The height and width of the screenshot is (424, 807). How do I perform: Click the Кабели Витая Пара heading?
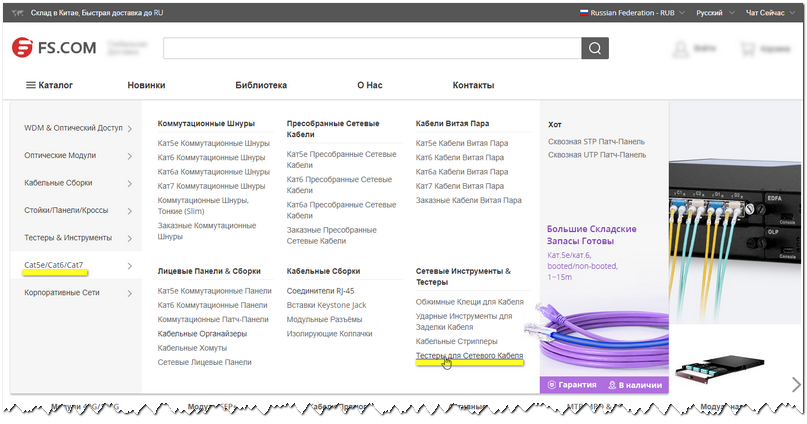point(452,123)
